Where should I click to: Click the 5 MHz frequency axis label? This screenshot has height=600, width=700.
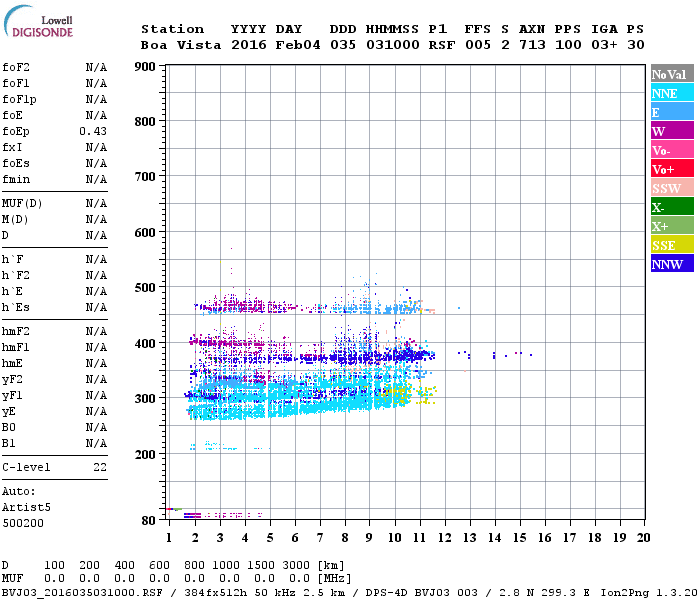click(x=270, y=538)
